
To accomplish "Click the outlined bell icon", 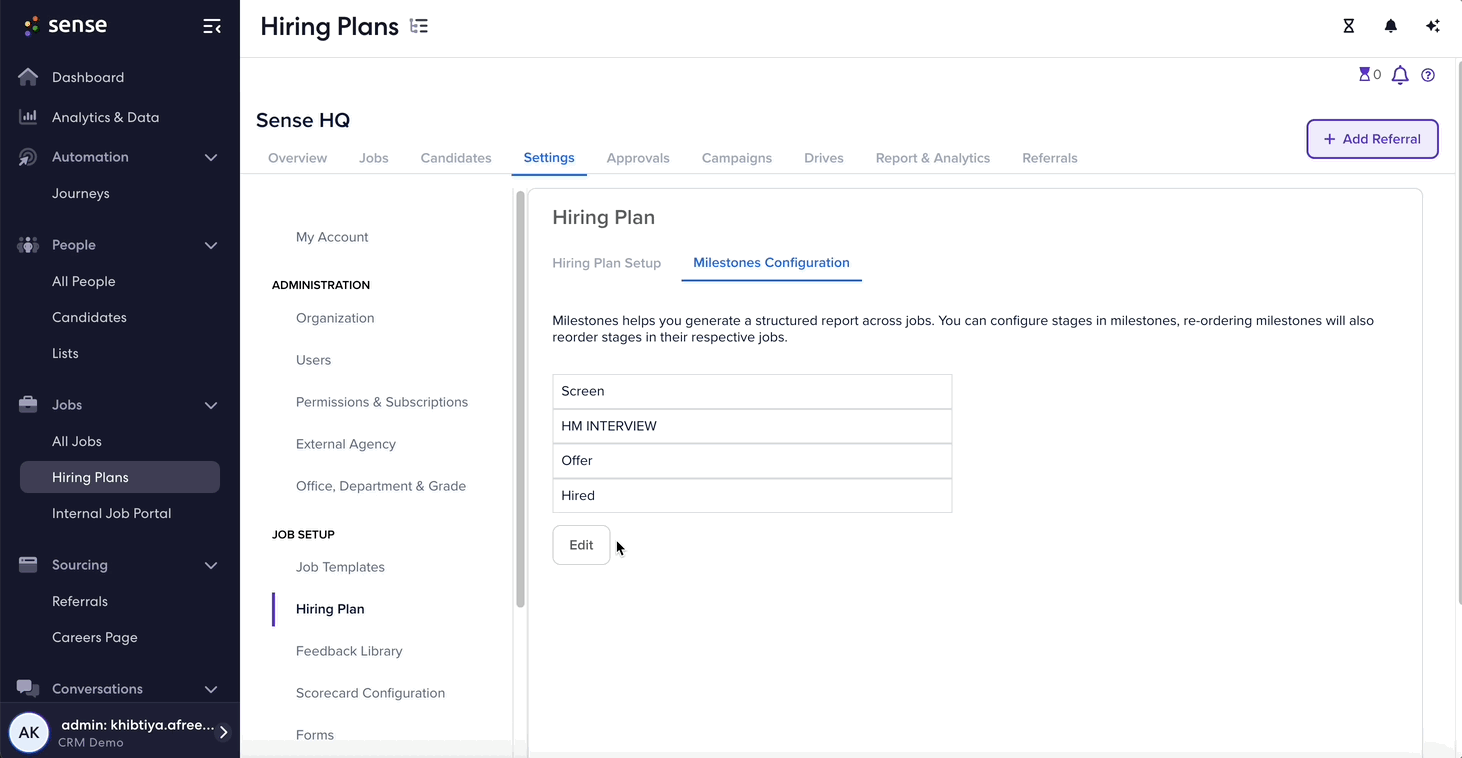I will coord(1400,75).
